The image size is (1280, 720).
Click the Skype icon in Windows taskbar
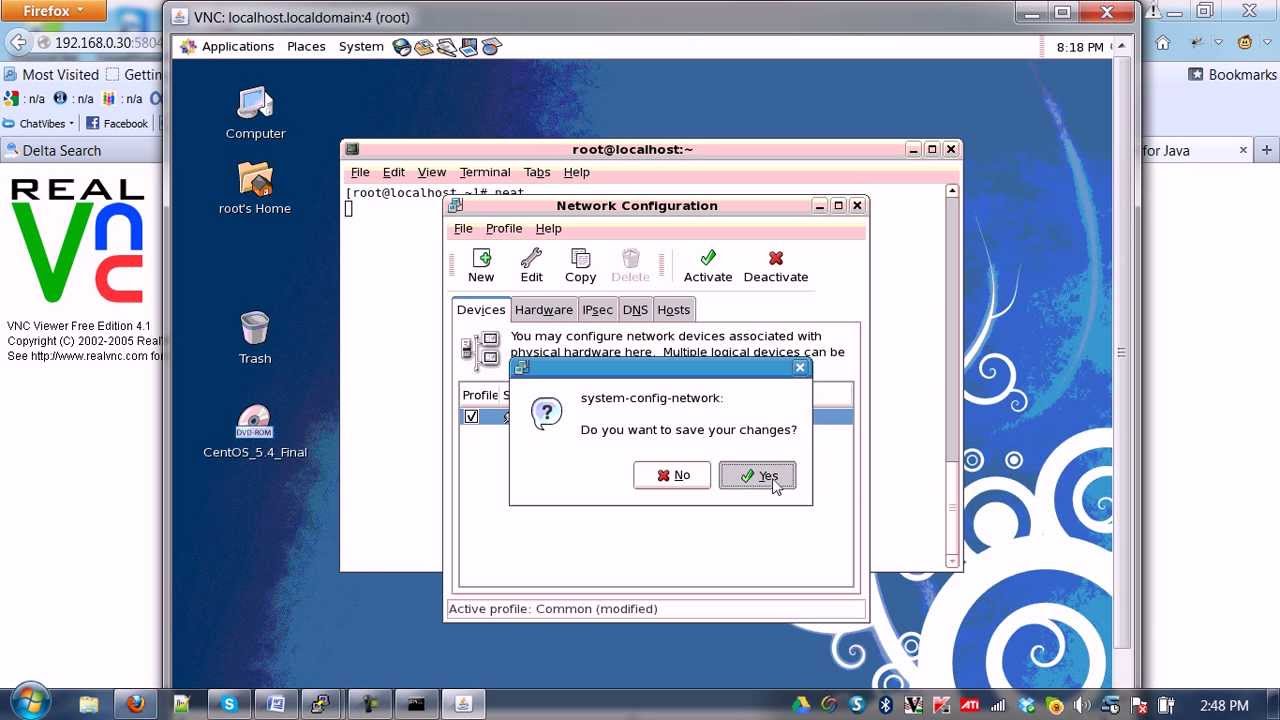point(229,704)
